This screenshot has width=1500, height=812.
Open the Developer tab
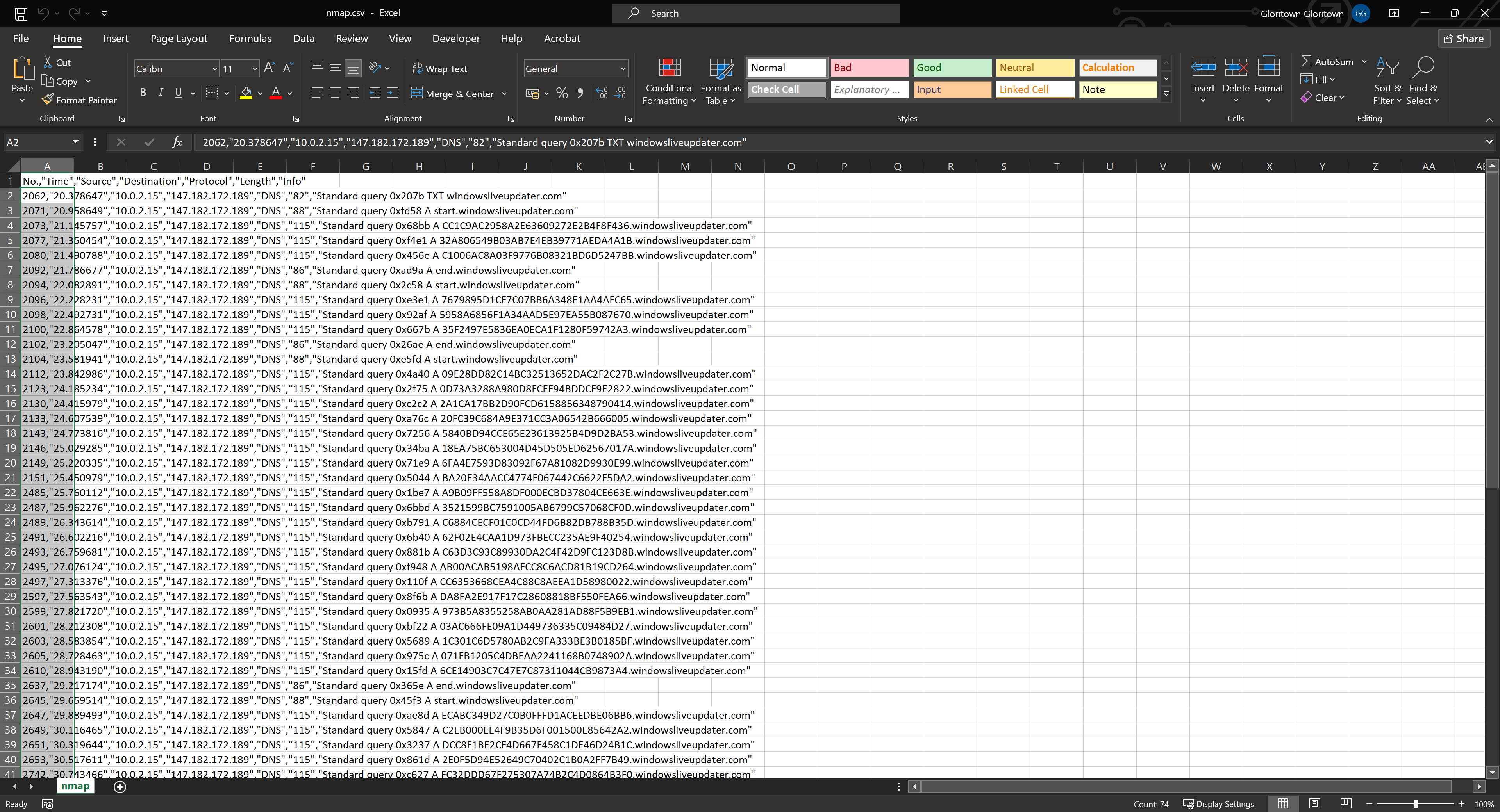coord(456,38)
